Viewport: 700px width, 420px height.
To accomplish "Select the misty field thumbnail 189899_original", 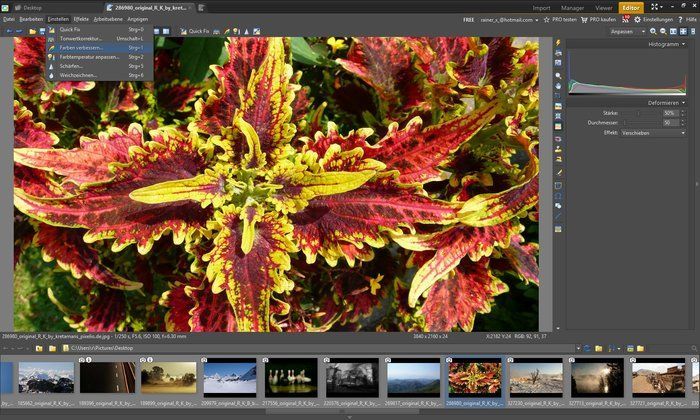I will 168,378.
